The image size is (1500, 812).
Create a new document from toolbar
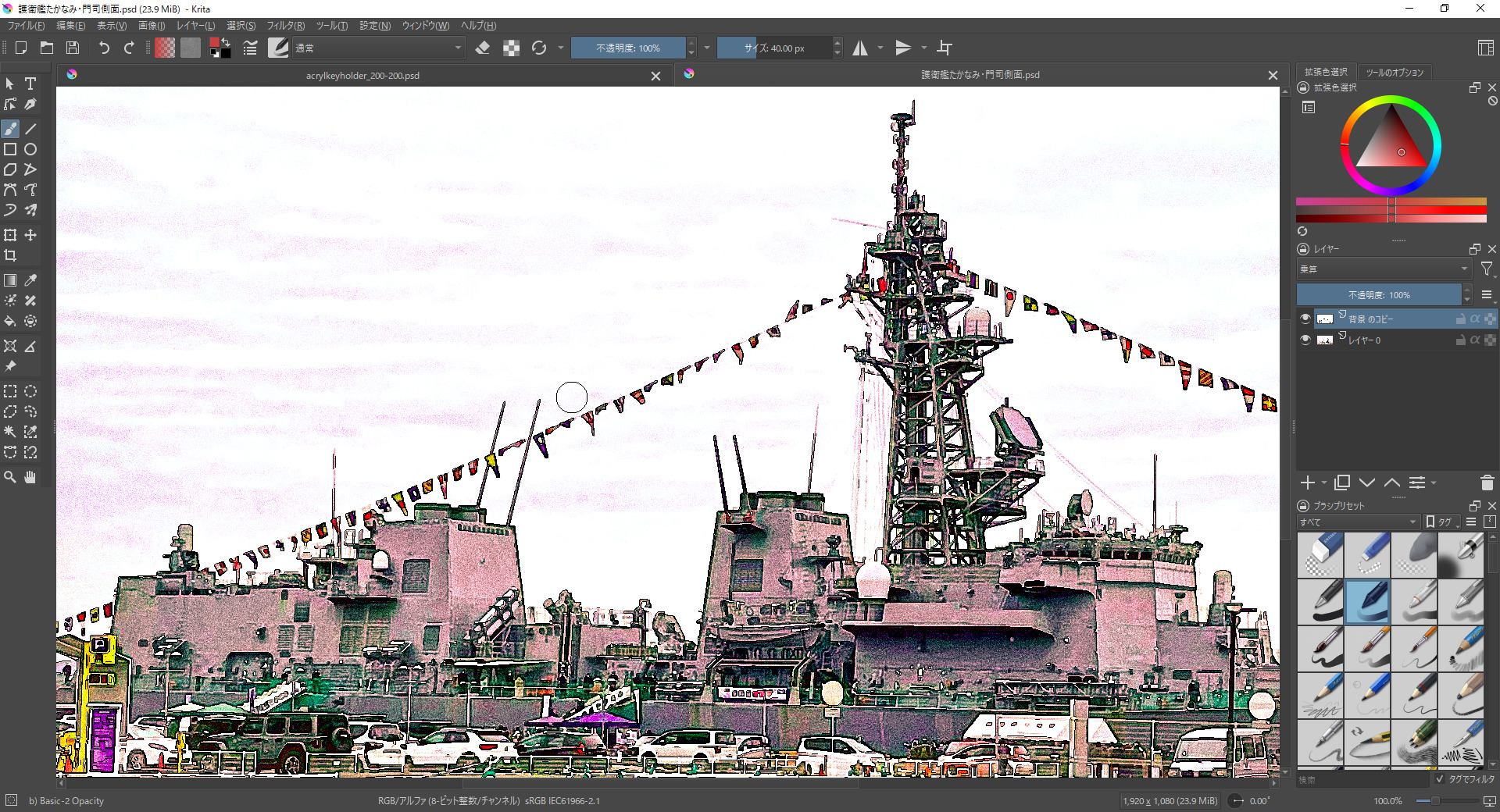21,48
